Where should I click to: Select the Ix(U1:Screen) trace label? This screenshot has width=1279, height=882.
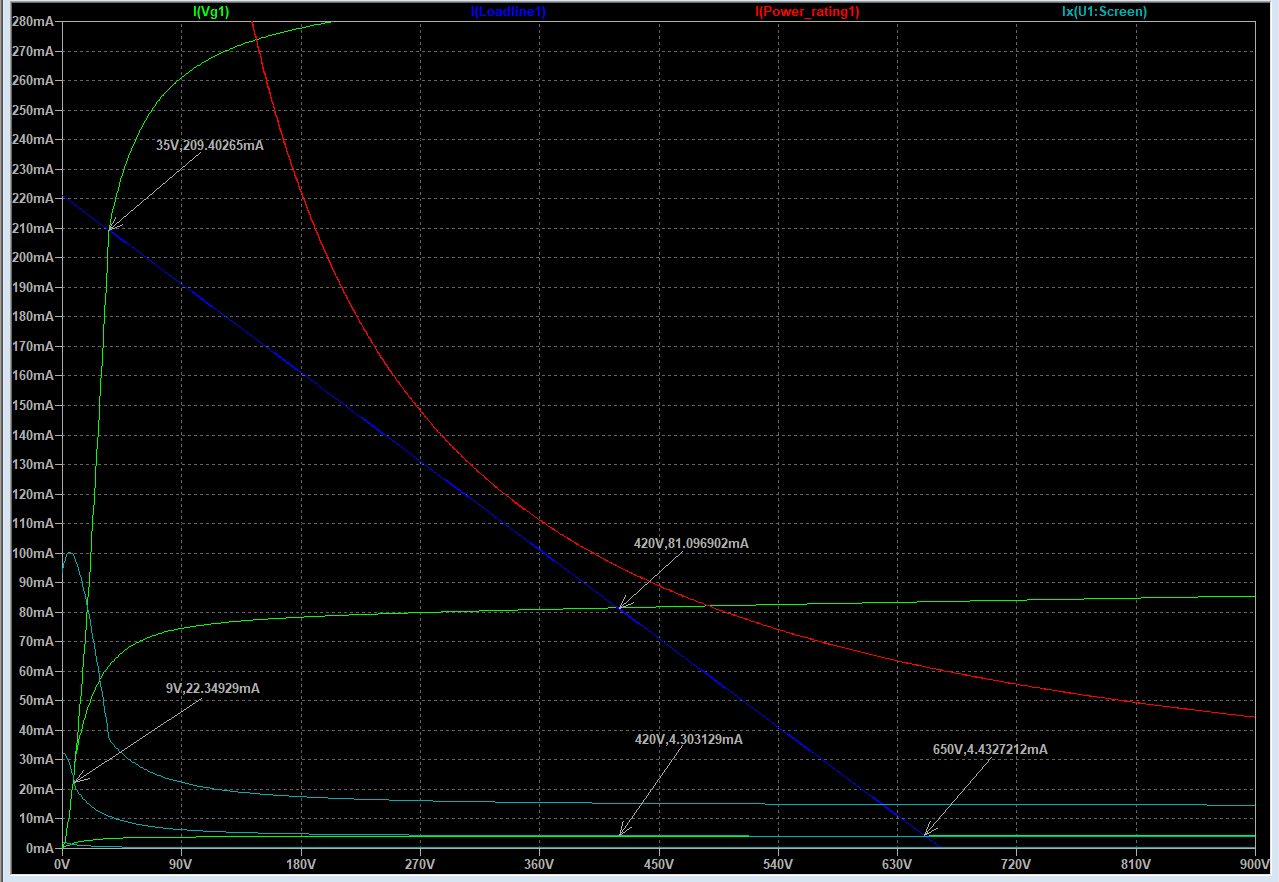coord(1104,12)
